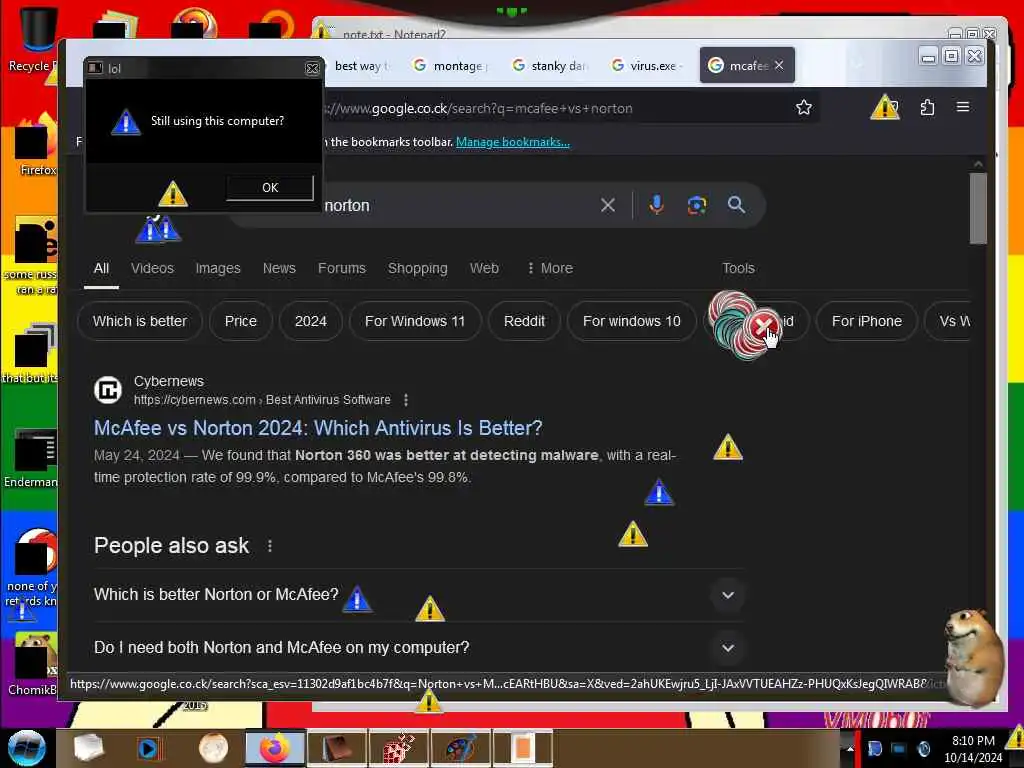
Task: Click the 2024 suggestion chip
Action: point(310,321)
